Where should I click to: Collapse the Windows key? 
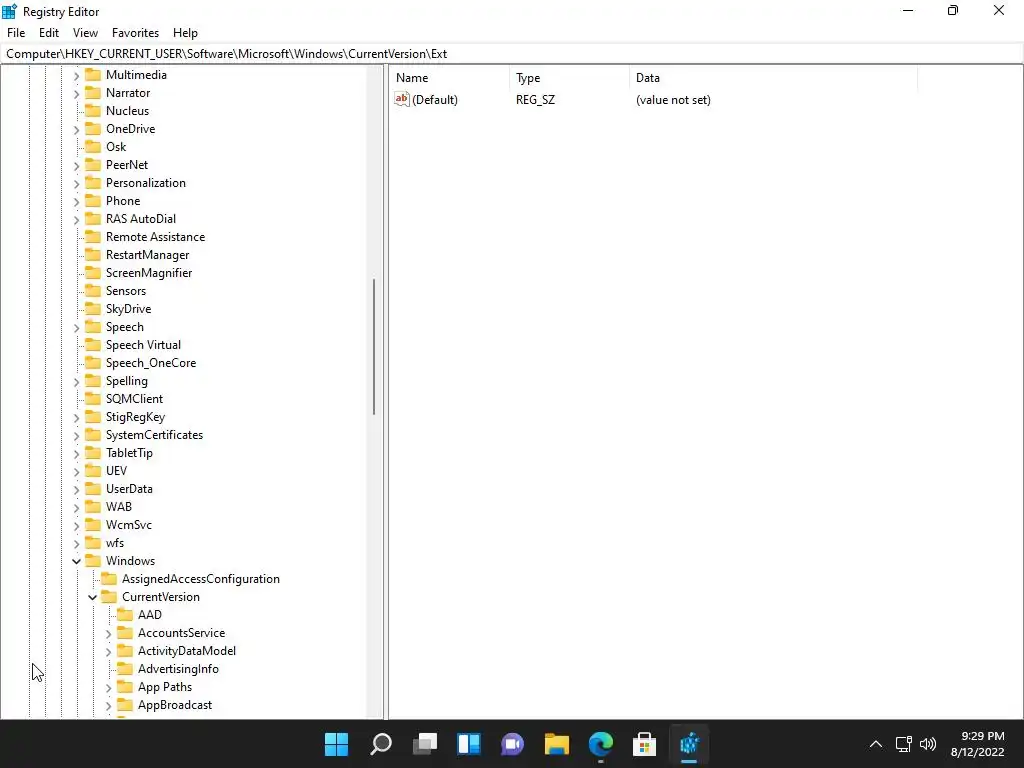(x=76, y=561)
